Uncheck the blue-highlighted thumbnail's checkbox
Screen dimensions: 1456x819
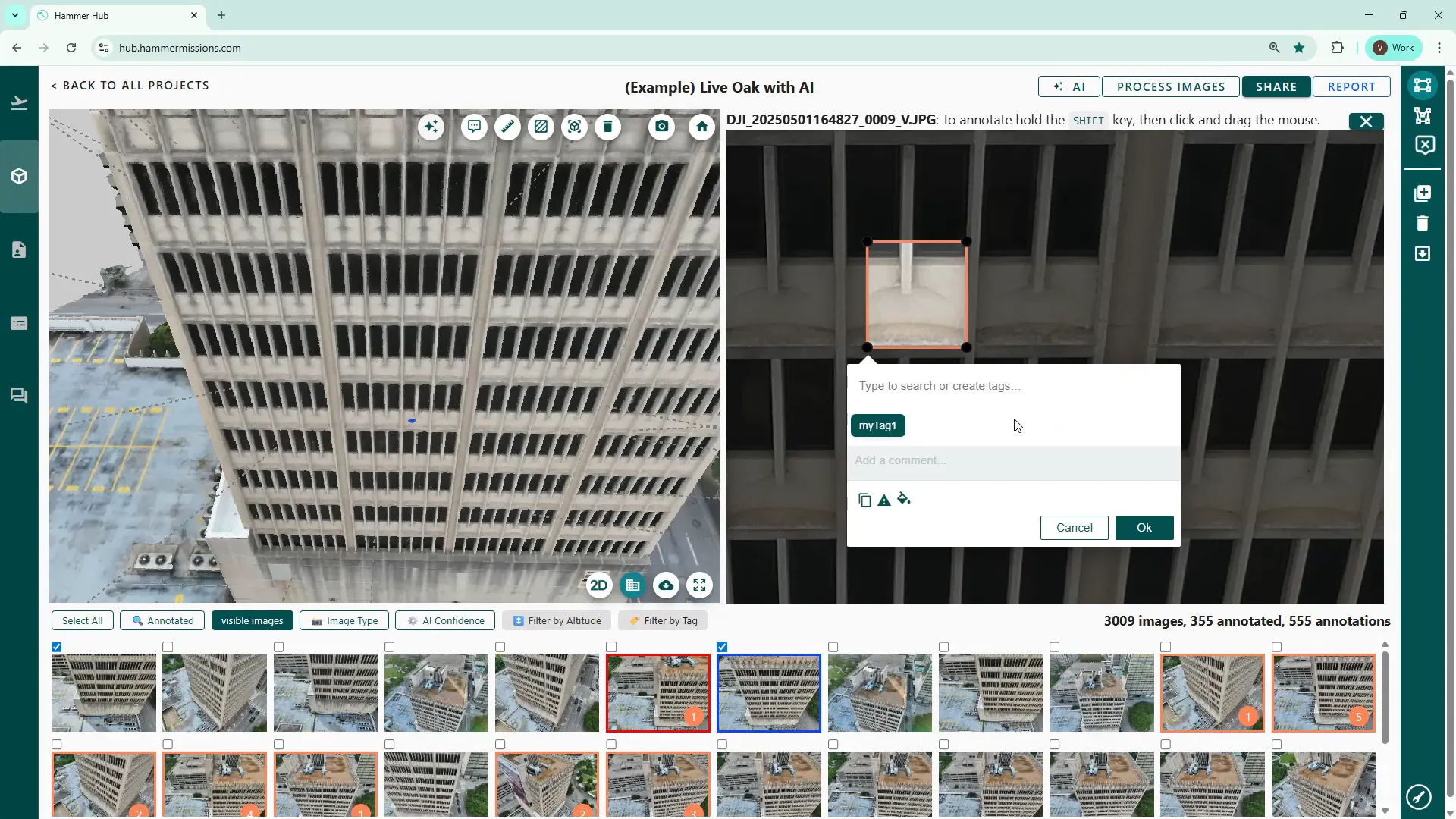click(x=722, y=647)
